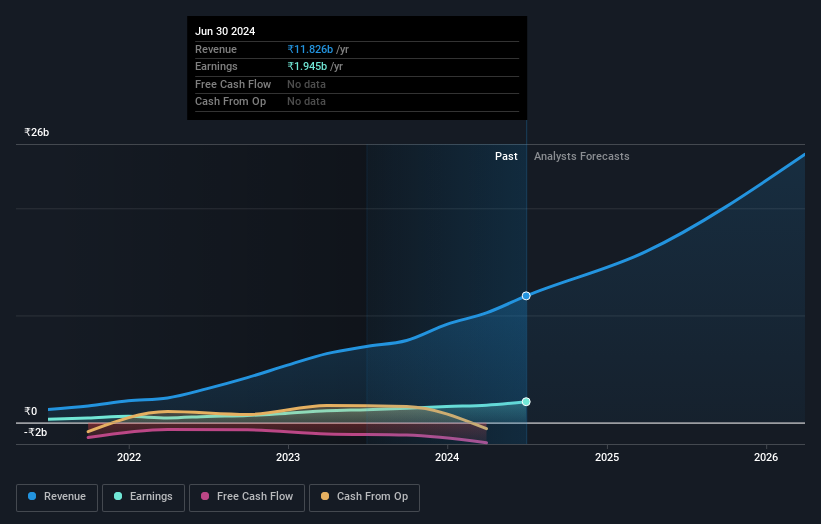The height and width of the screenshot is (524, 821).
Task: Toggle the Cash From Op legend button
Action: click(x=364, y=497)
